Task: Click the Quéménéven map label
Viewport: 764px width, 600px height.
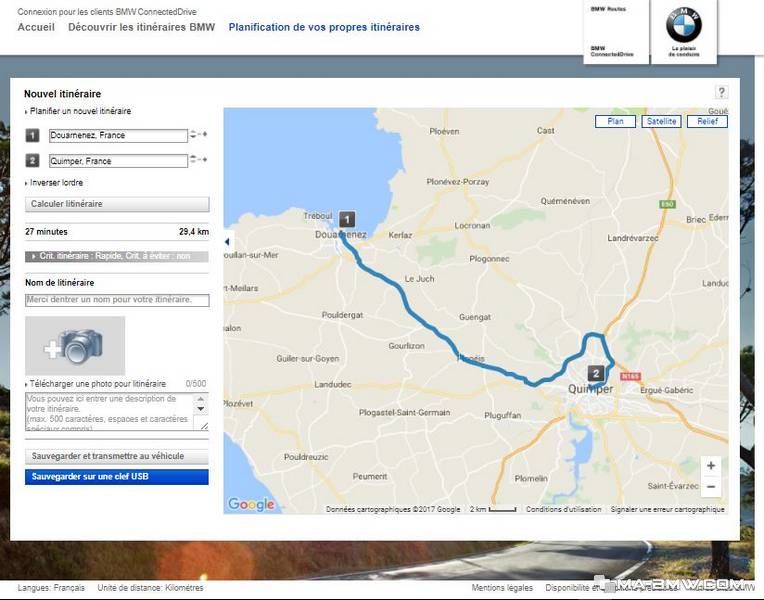Action: coord(565,201)
